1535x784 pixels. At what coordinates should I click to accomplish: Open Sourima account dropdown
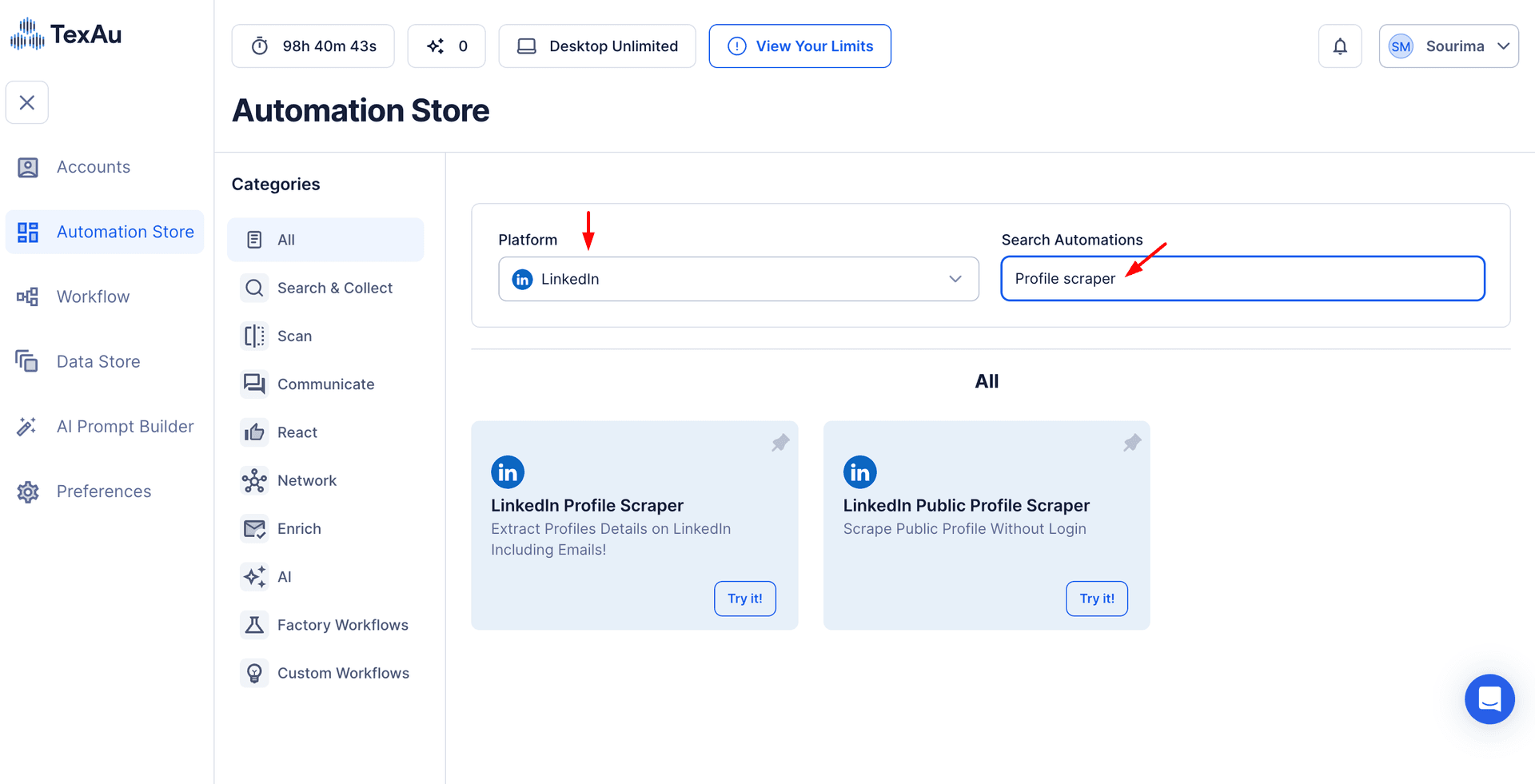point(1449,46)
